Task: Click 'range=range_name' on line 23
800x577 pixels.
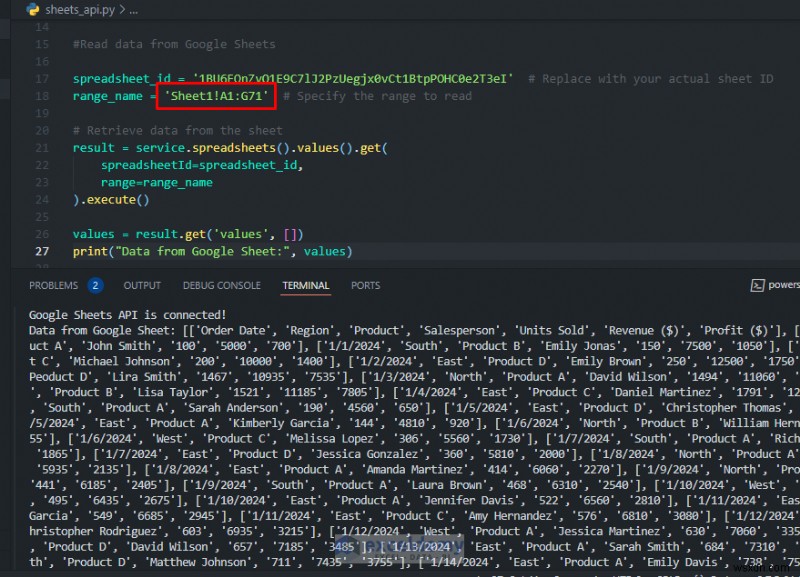Action: point(157,182)
